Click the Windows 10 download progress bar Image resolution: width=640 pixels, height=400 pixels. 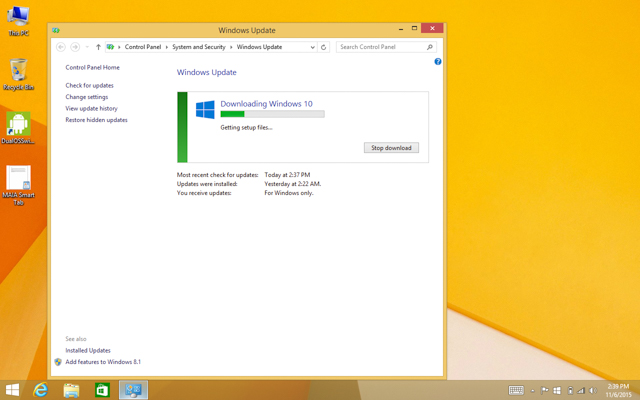coord(272,115)
